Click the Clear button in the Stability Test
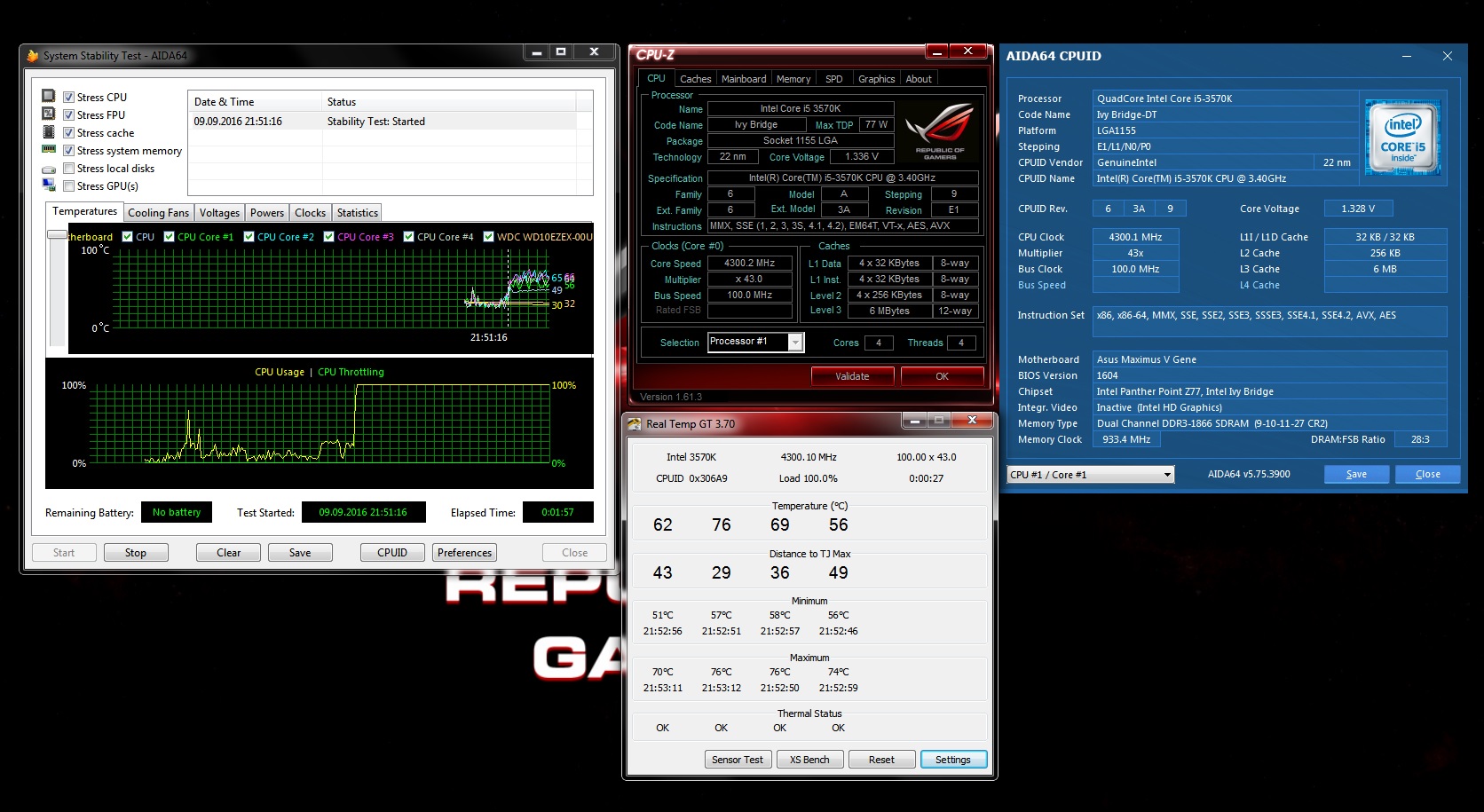 pyautogui.click(x=228, y=553)
